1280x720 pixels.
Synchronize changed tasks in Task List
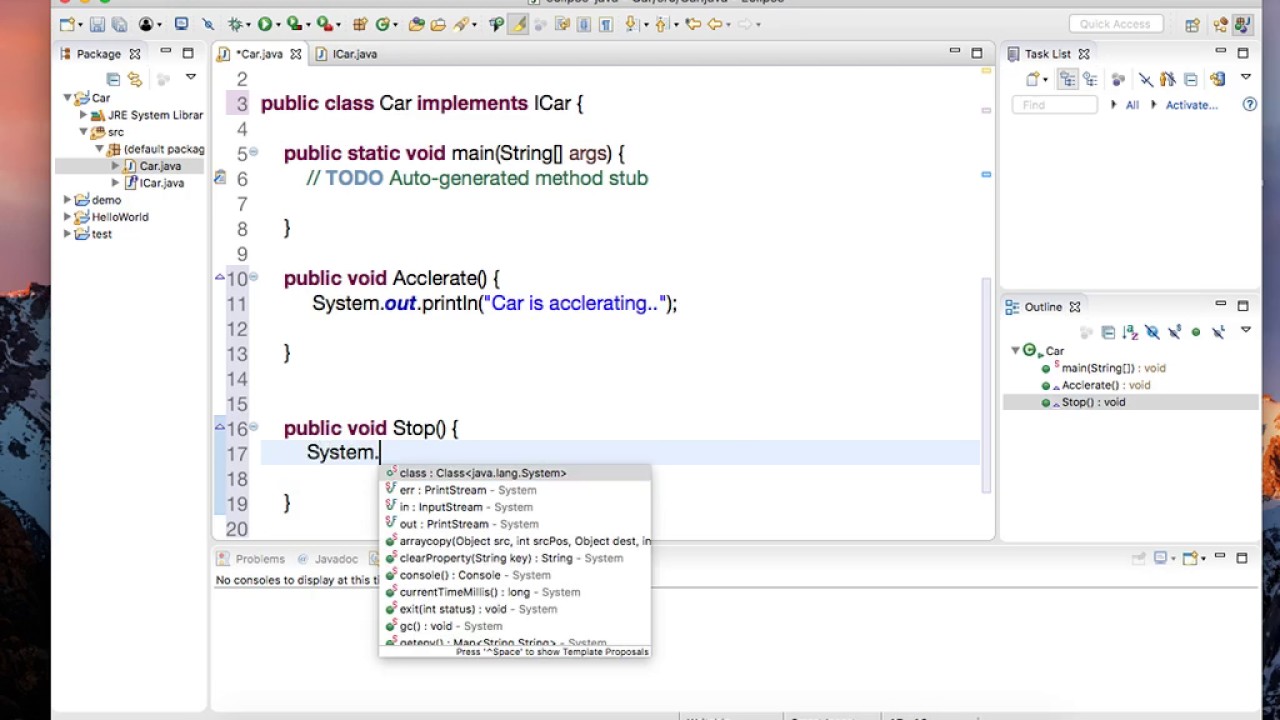(1217, 79)
